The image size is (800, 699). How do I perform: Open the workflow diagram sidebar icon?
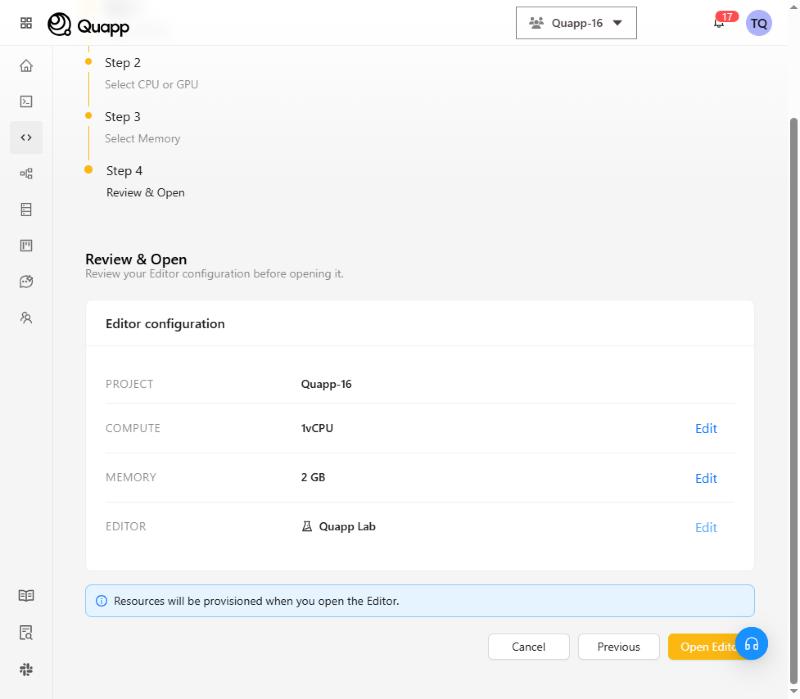tap(26, 173)
